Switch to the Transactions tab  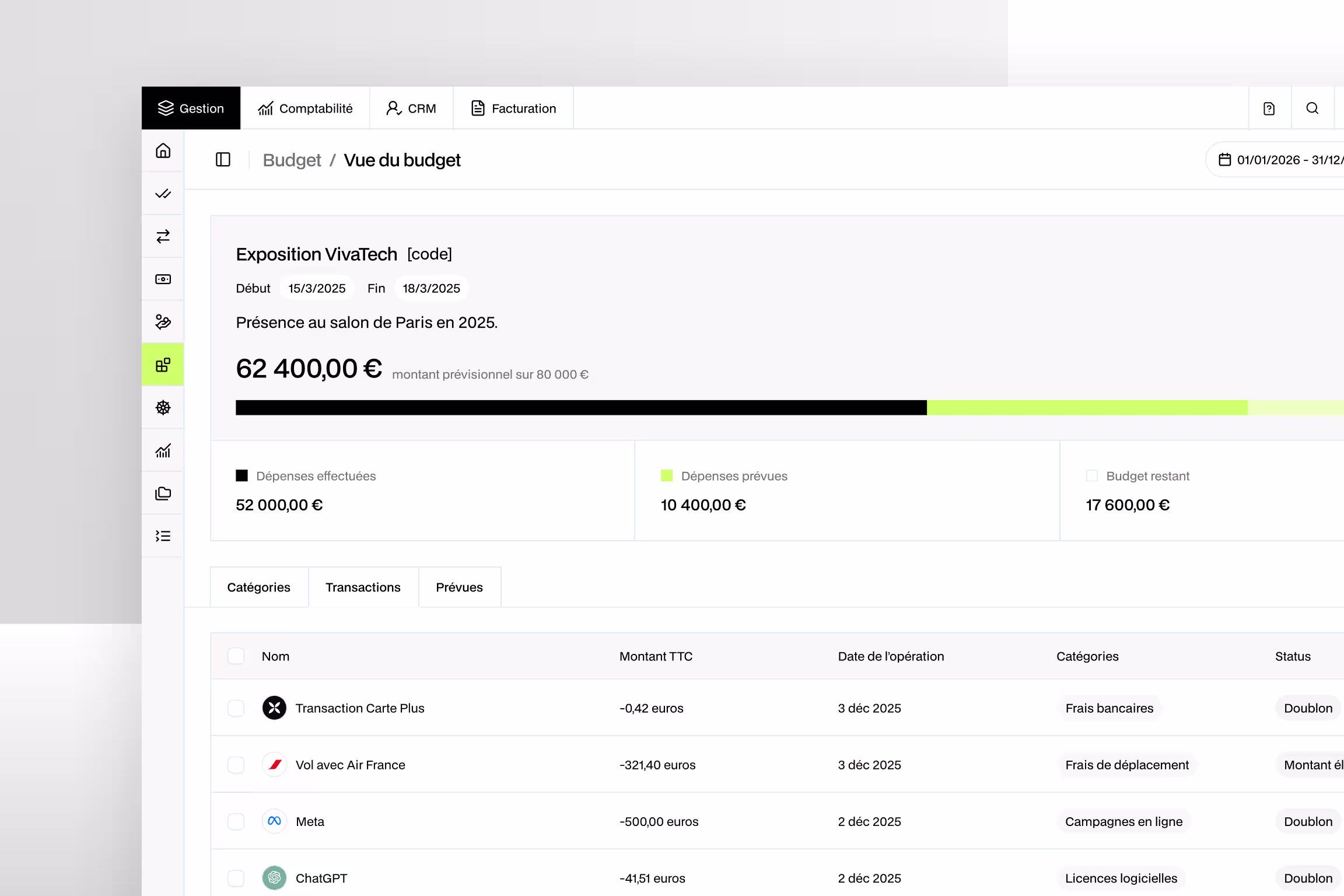click(363, 587)
